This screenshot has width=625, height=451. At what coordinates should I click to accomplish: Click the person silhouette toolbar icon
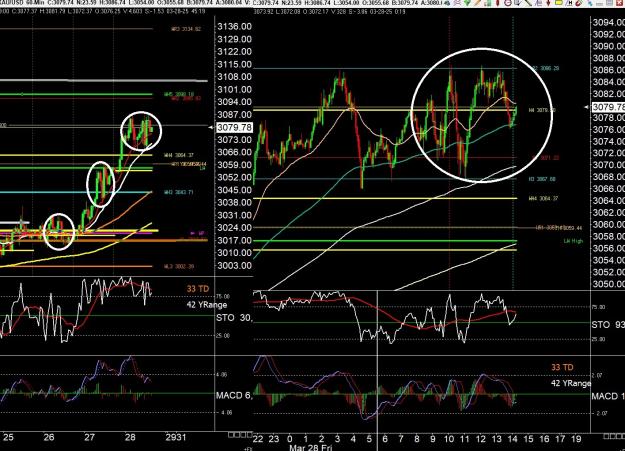pos(458,3)
